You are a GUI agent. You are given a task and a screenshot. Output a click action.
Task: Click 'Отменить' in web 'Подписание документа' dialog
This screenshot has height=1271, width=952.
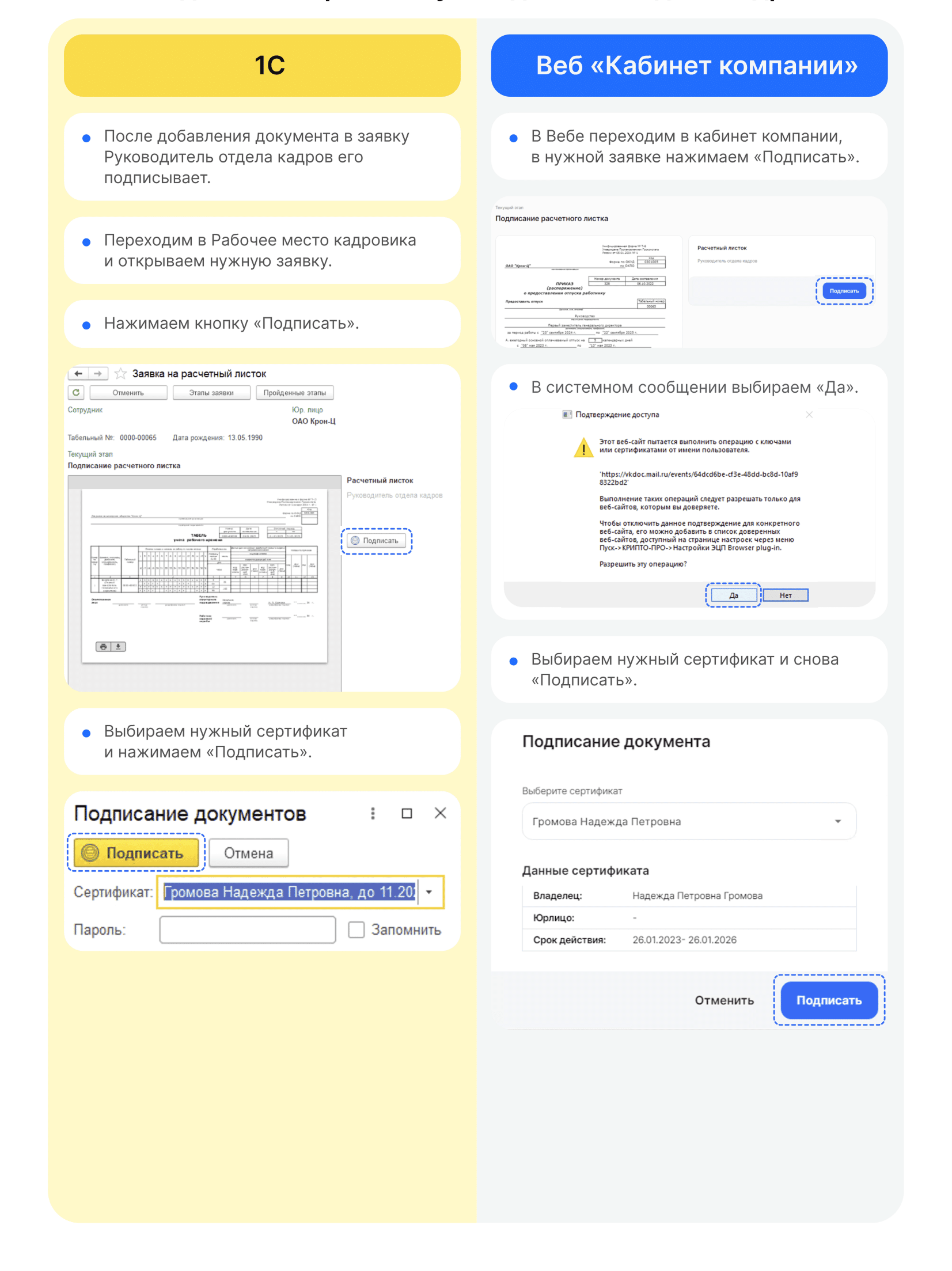pos(724,1000)
